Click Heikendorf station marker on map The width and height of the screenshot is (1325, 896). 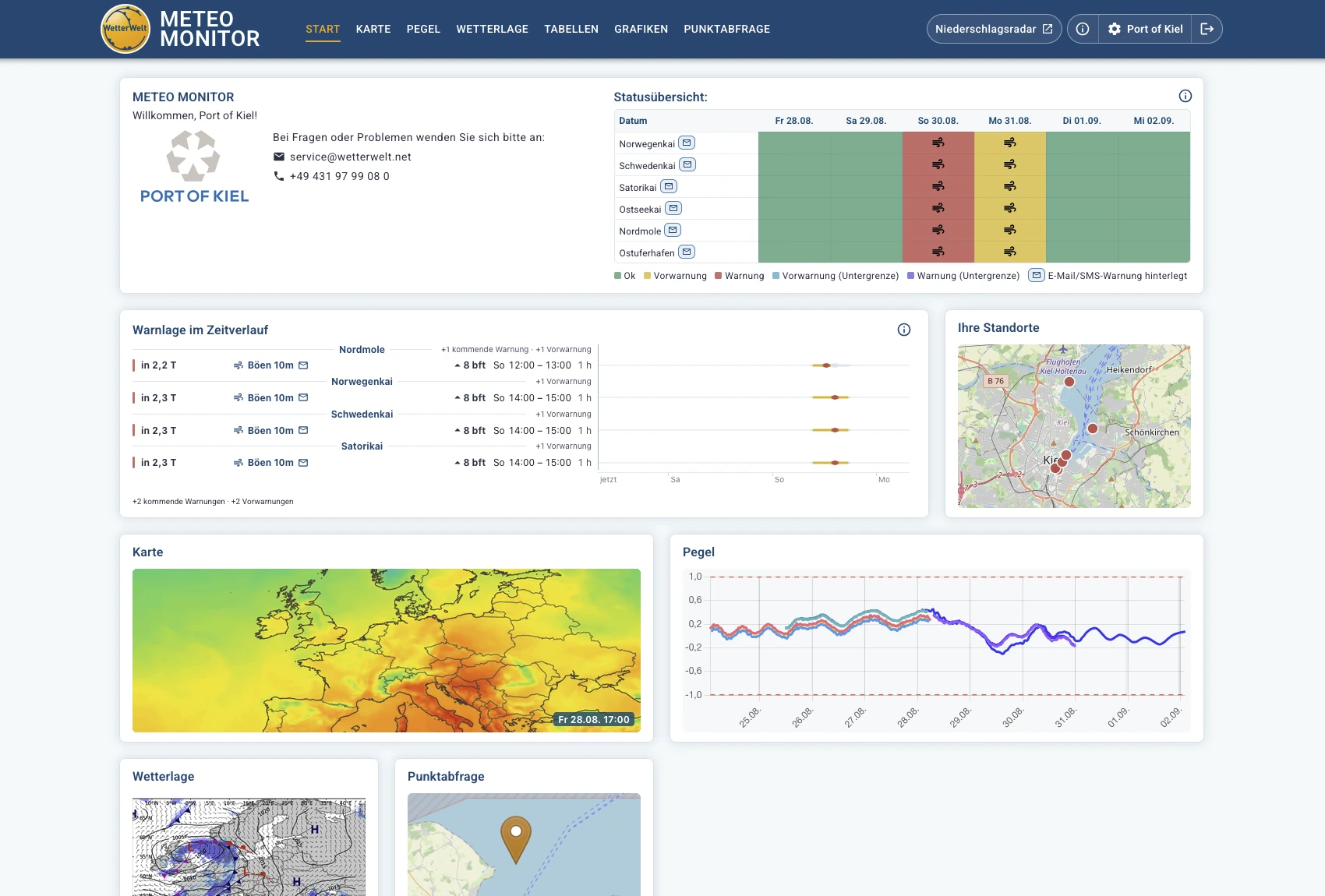click(1093, 429)
